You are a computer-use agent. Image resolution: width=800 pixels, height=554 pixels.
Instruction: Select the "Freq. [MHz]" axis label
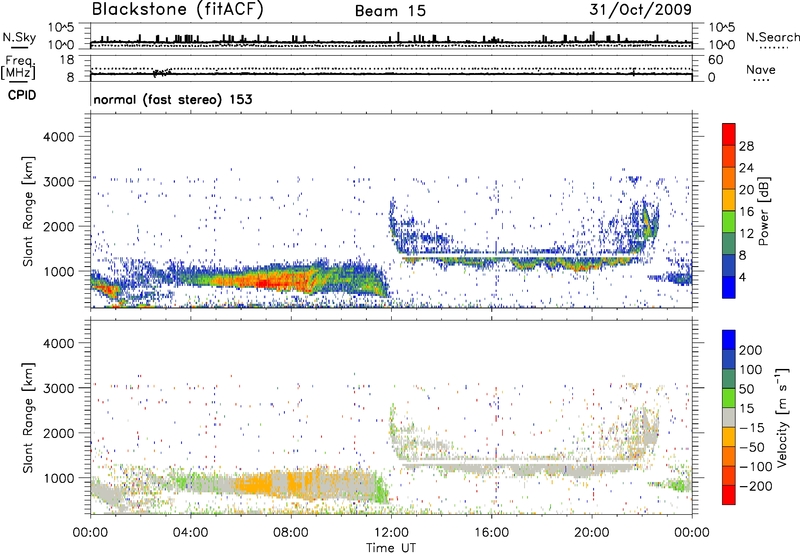coord(19,68)
